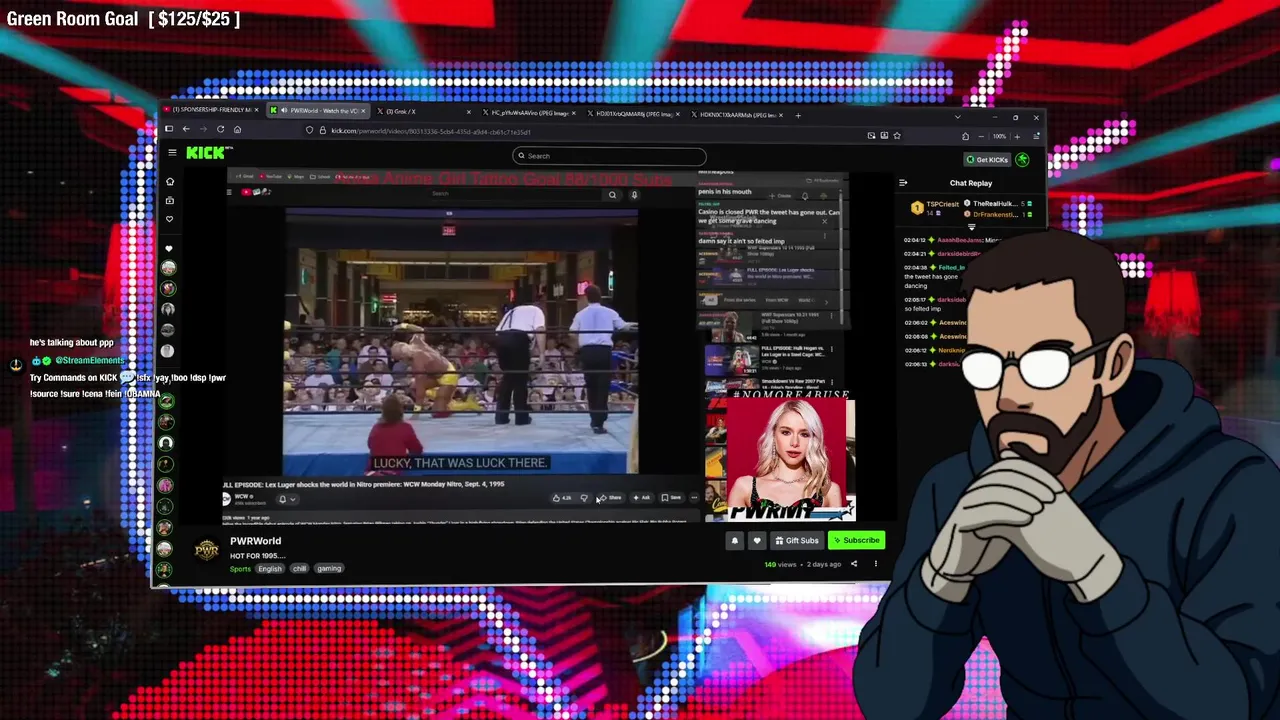Click the chill tag
This screenshot has height=720, width=1280.
coord(299,568)
